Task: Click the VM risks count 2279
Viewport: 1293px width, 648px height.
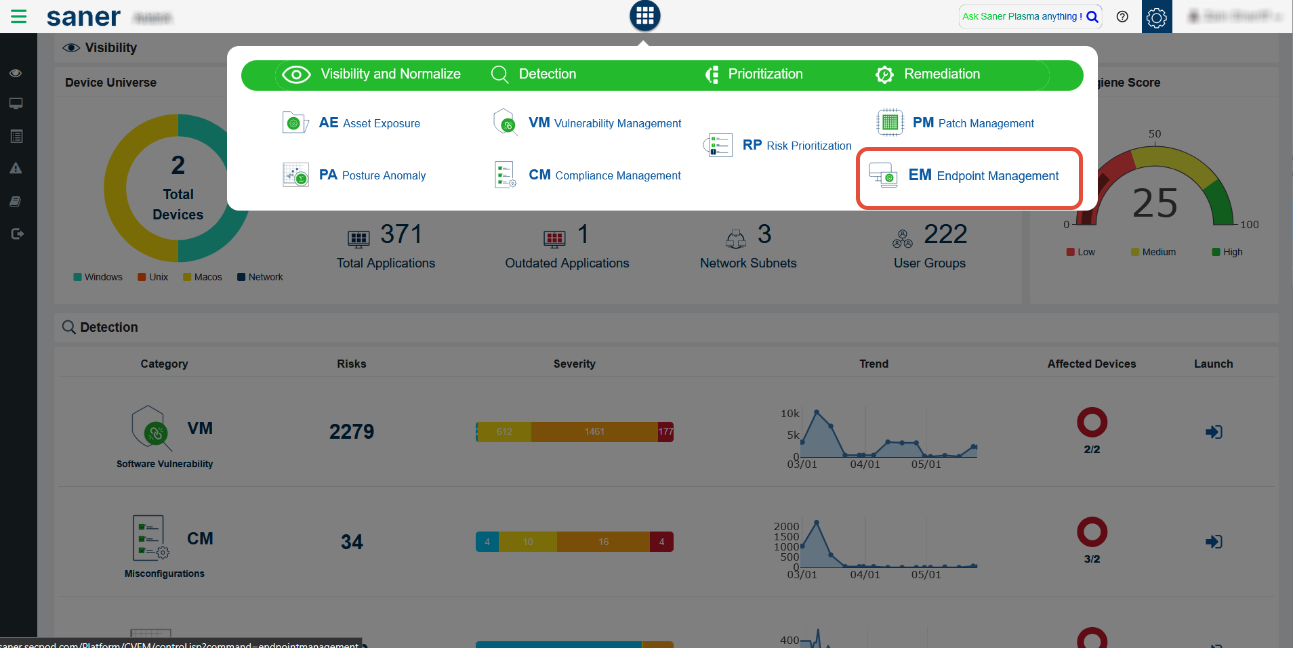Action: (x=352, y=432)
